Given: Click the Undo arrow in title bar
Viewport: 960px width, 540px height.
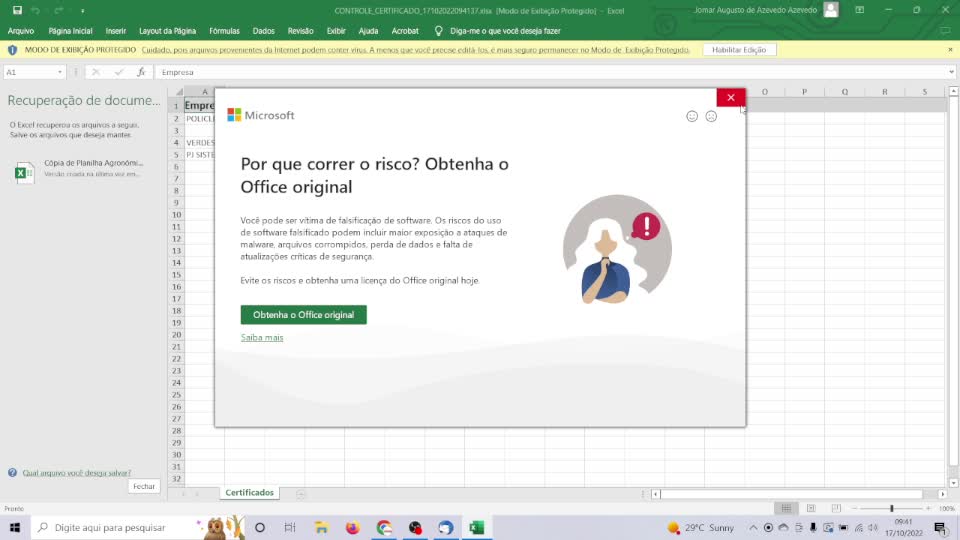Looking at the screenshot, I should (36, 10).
